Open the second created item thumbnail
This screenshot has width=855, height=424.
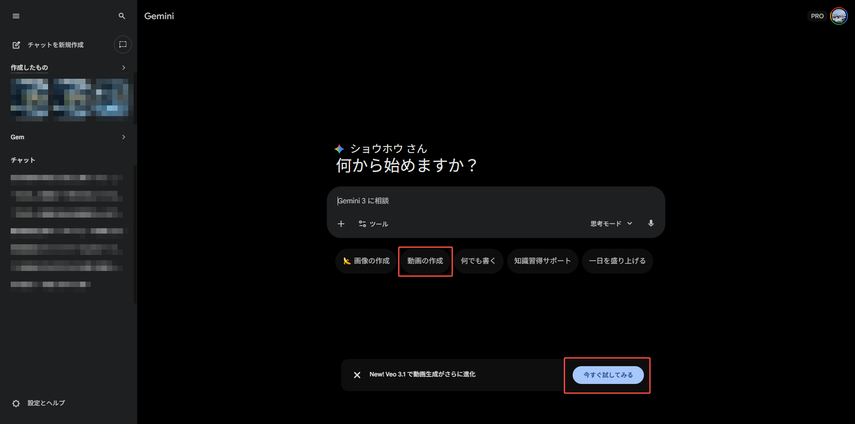(x=72, y=99)
